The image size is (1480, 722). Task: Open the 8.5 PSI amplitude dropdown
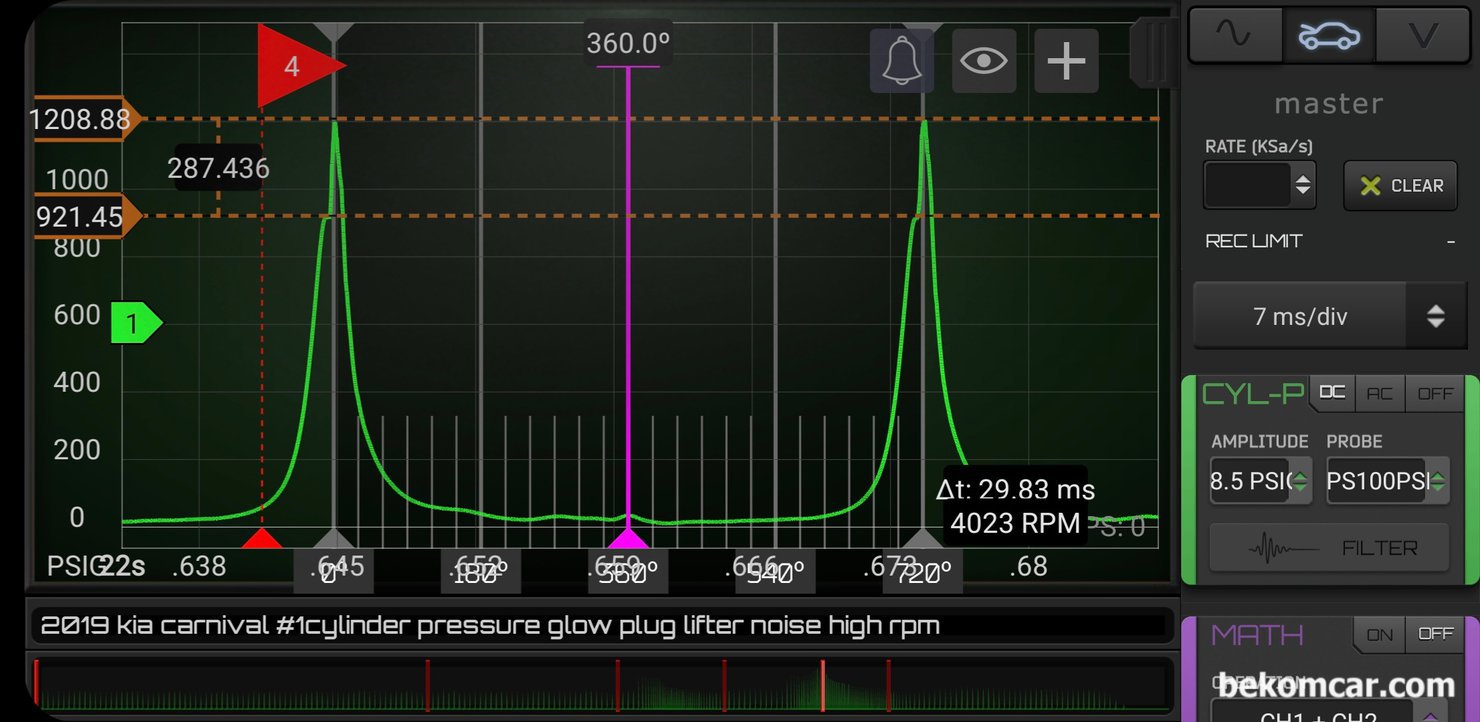pyautogui.click(x=1260, y=481)
